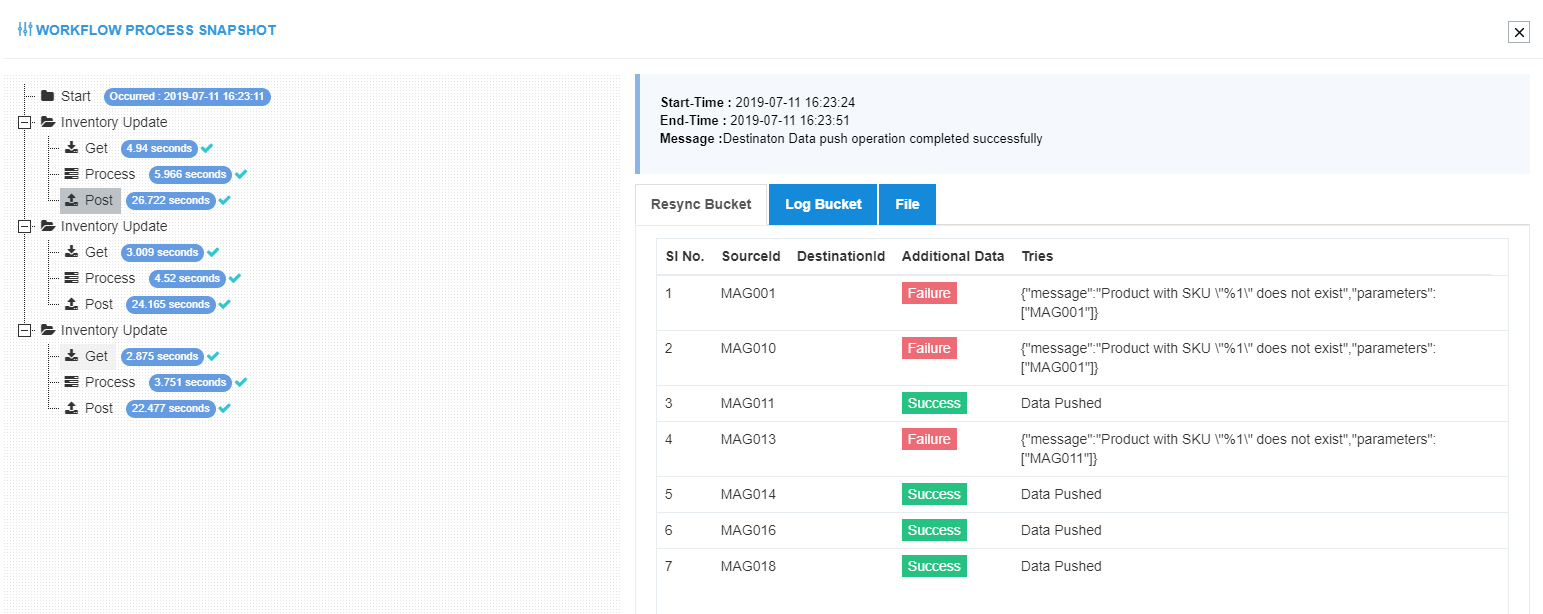Click the folder icon of second Inventory Update
Viewport: 1543px width, 614px height.
tap(47, 225)
